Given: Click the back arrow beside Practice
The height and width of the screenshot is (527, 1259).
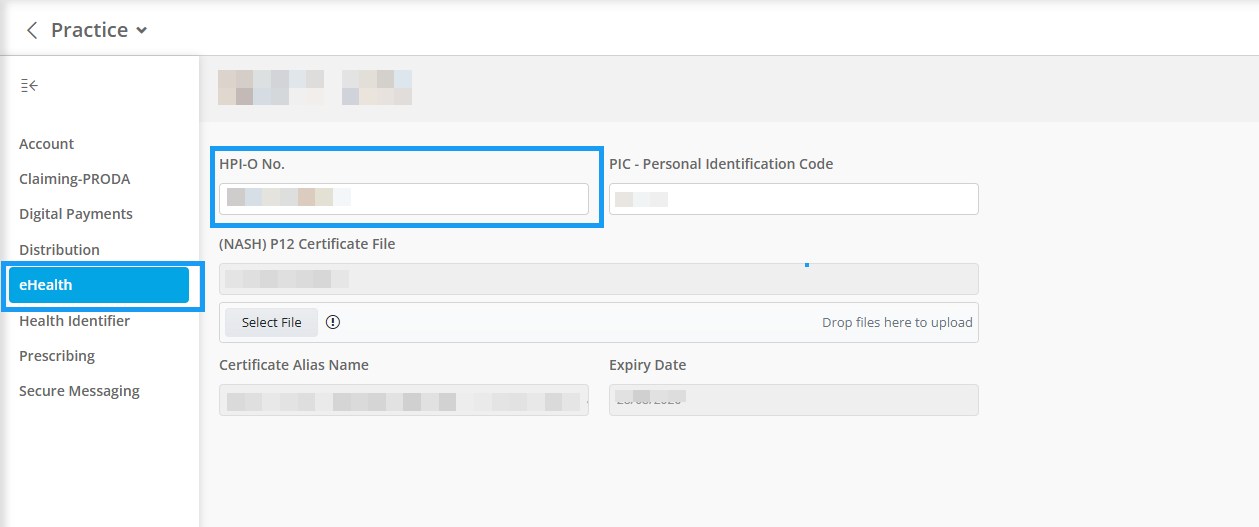Looking at the screenshot, I should (32, 30).
